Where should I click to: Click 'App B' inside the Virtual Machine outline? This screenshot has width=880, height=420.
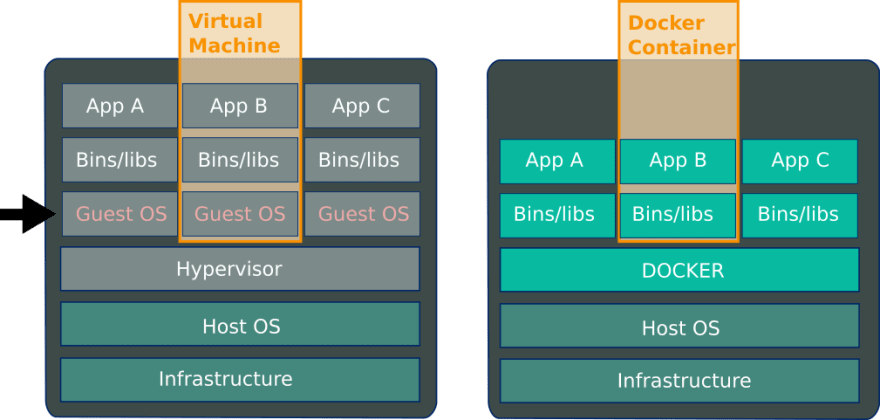[240, 106]
